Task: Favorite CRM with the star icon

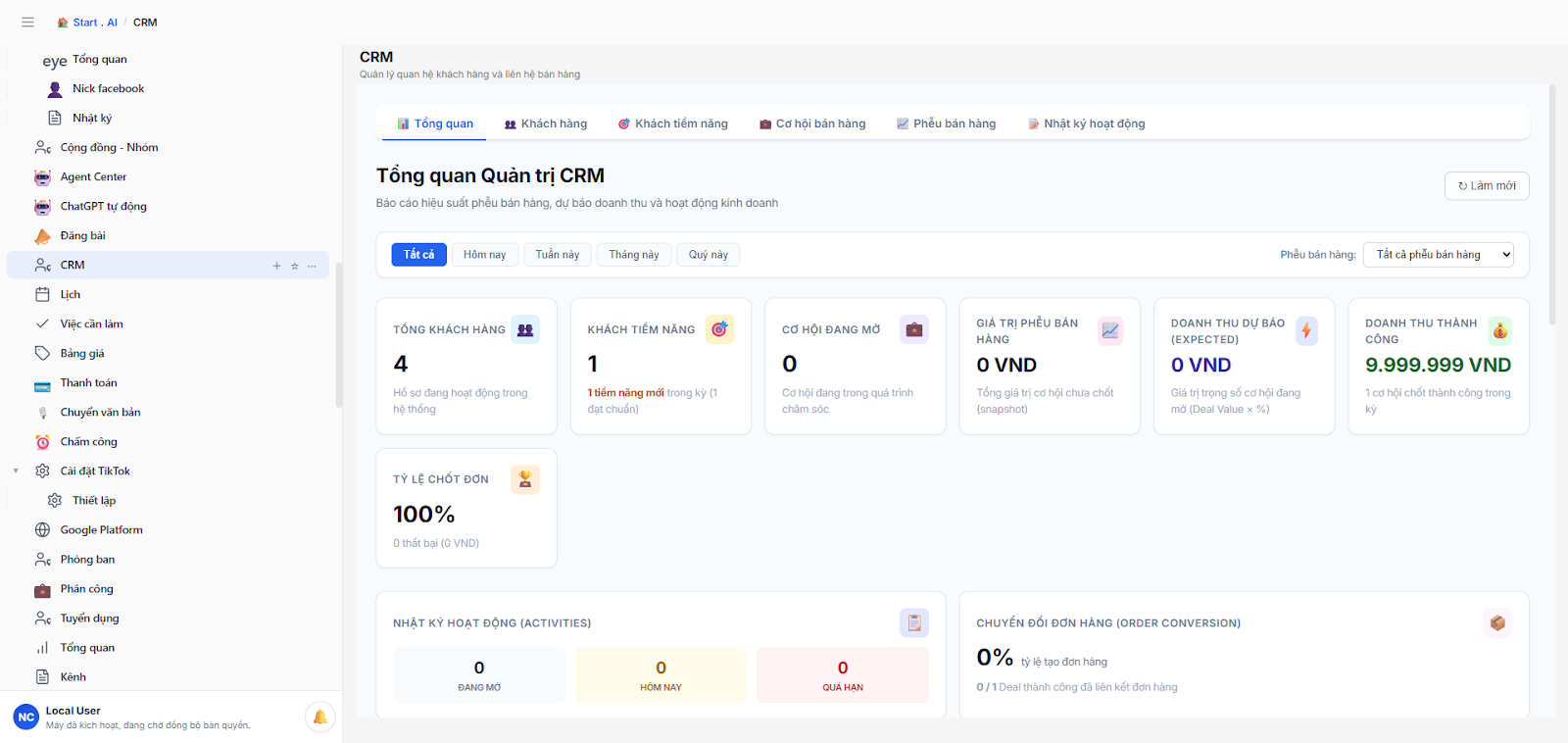Action: tap(294, 266)
